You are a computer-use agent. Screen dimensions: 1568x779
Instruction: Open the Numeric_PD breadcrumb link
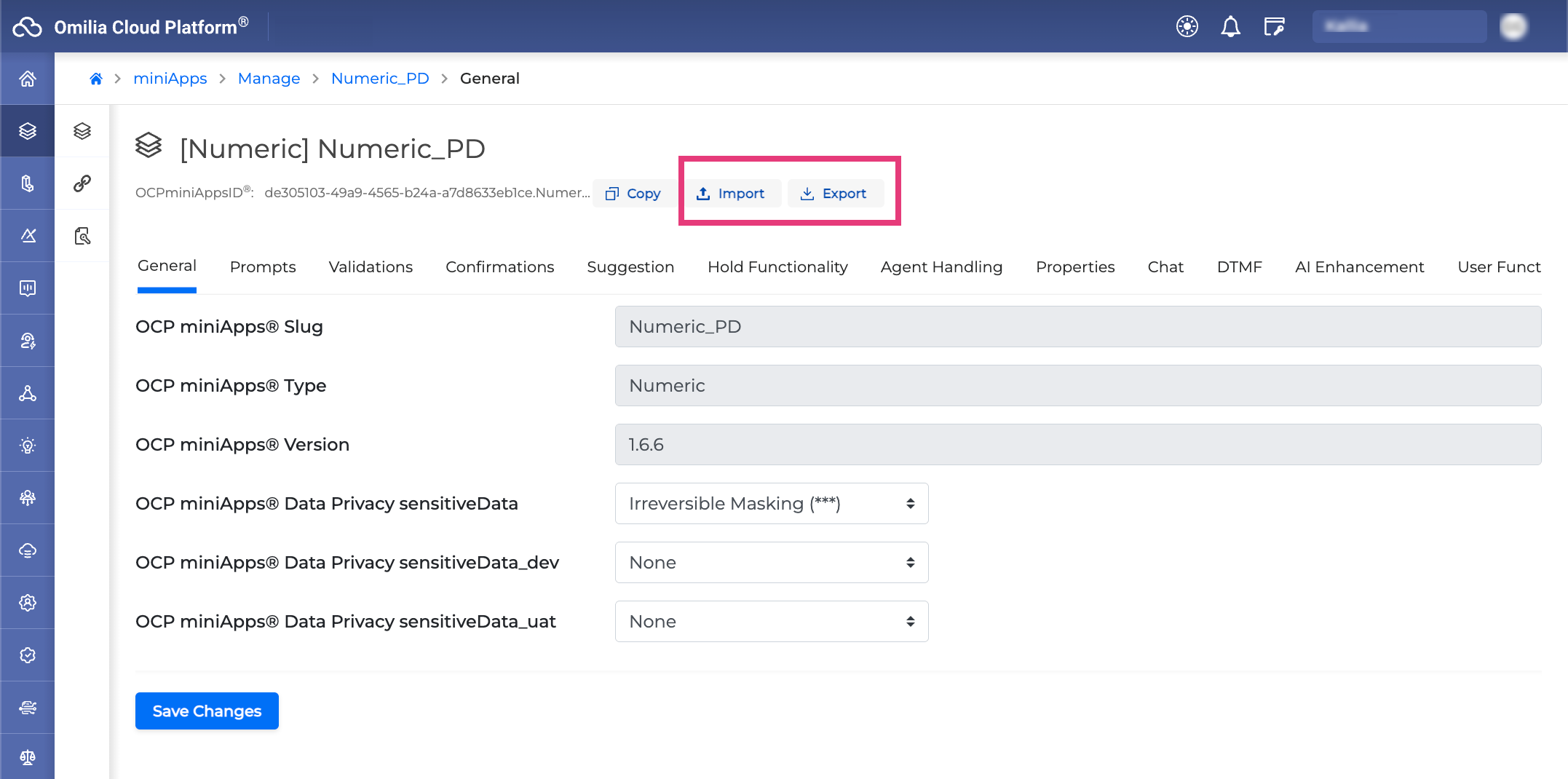pyautogui.click(x=380, y=79)
